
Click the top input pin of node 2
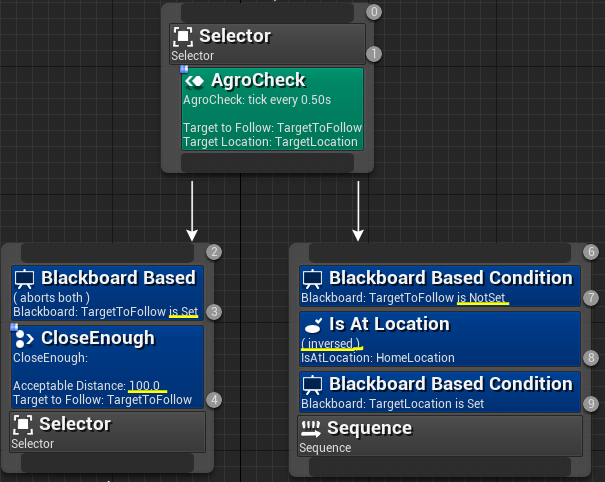click(x=107, y=253)
